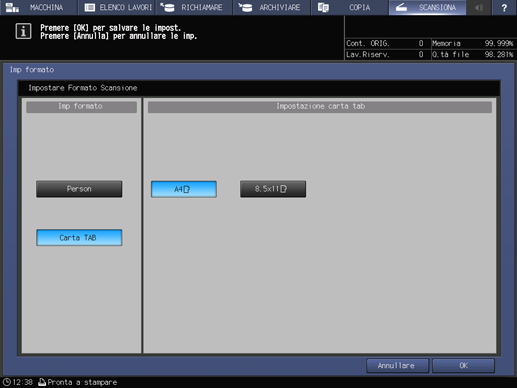Click the speaker sound icon
Image resolution: width=517 pixels, height=388 pixels.
pyautogui.click(x=479, y=7)
